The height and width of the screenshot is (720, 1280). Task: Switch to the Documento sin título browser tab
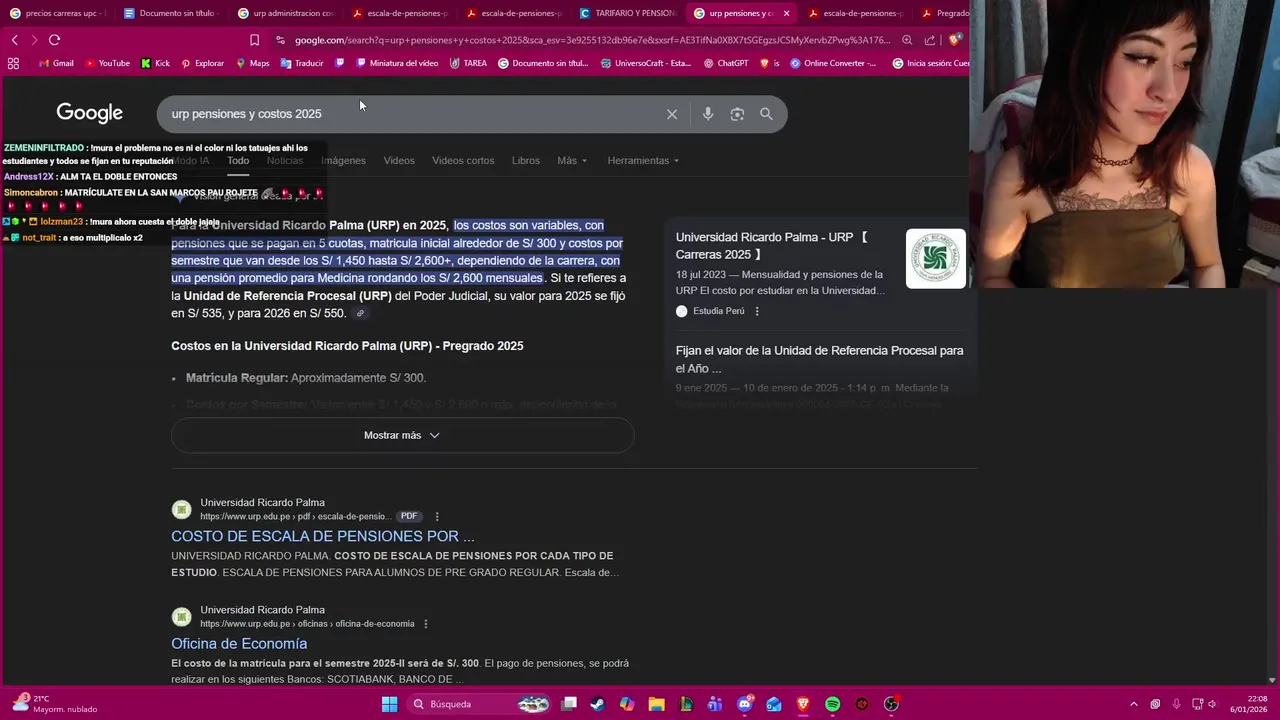point(170,13)
